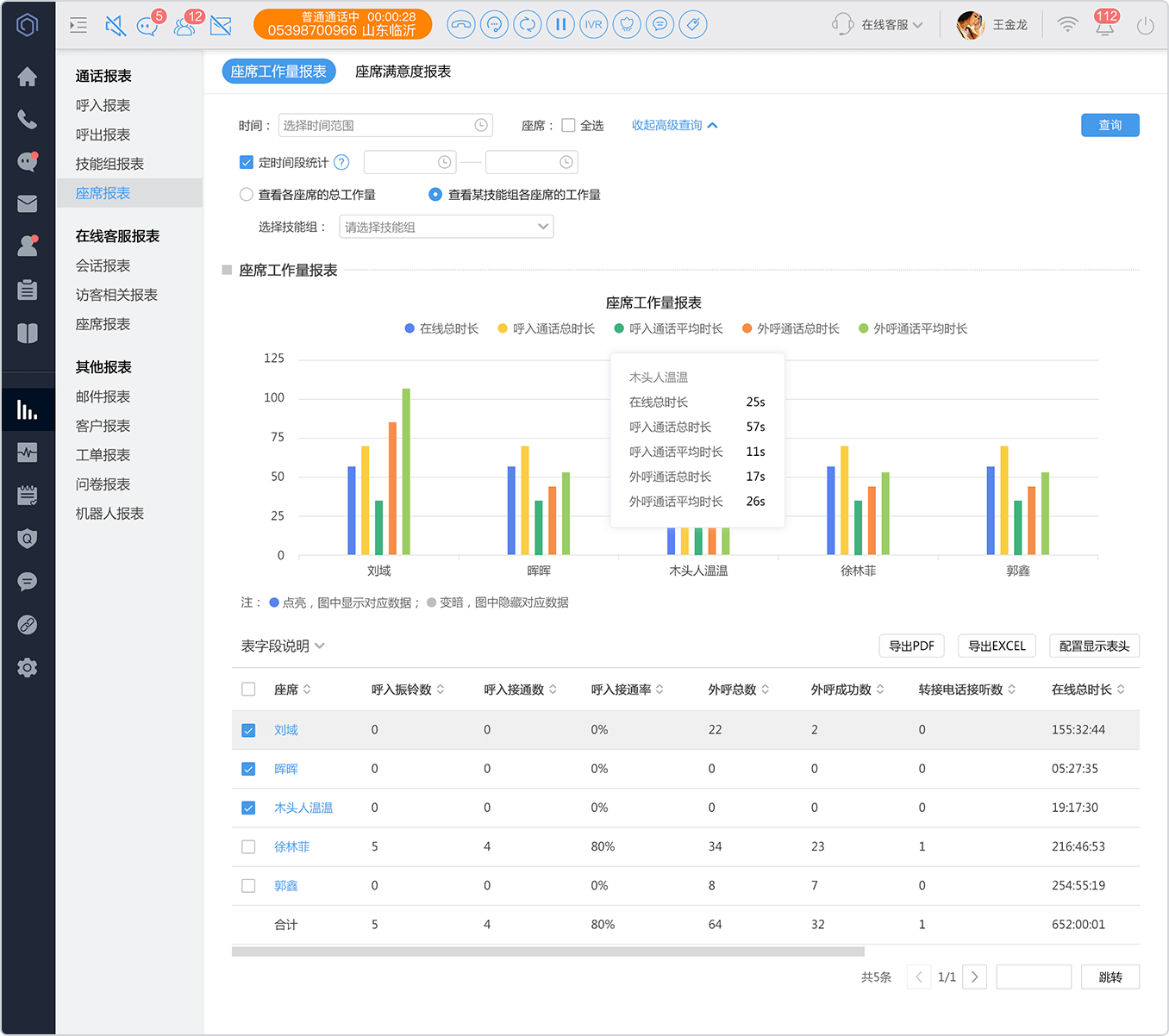
Task: Open 机器人报表 in the side menu
Action: click(109, 514)
